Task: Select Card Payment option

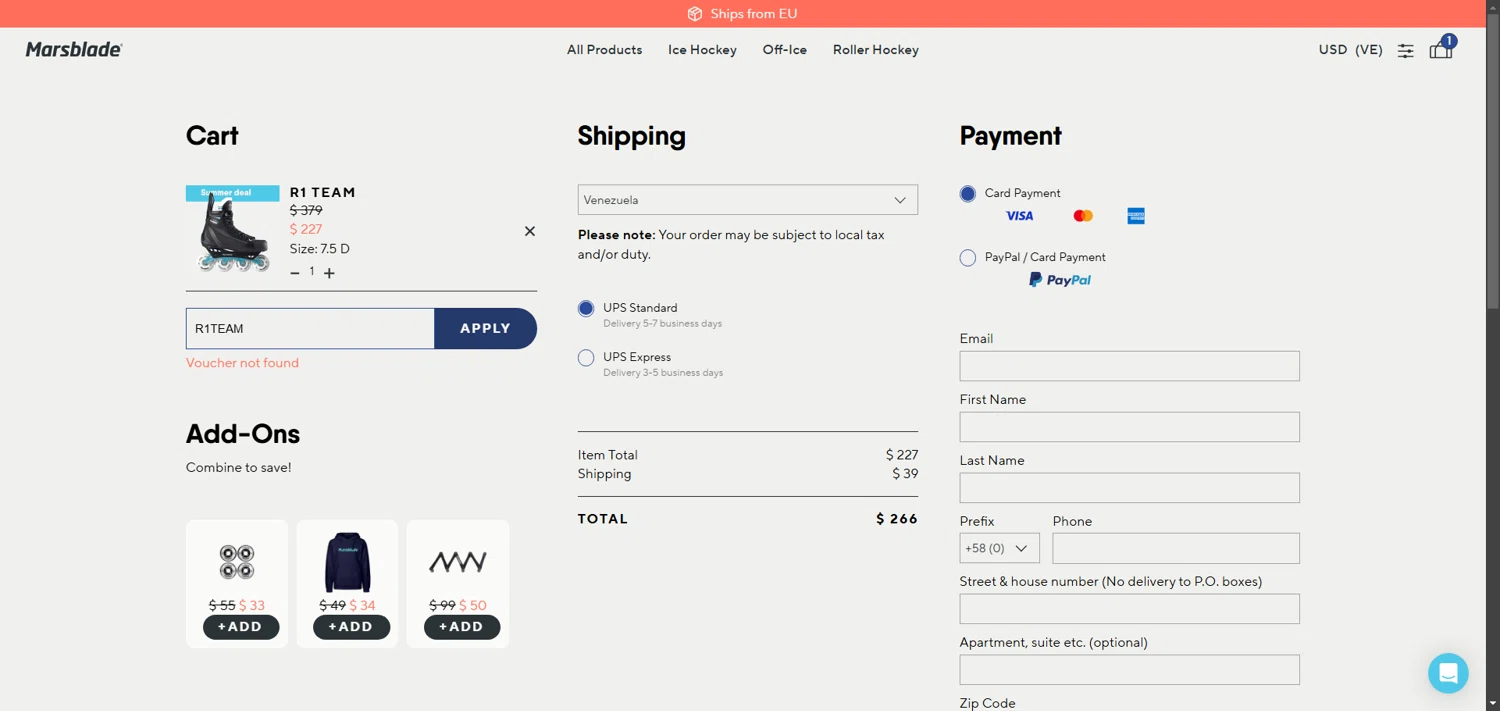Action: [968, 194]
